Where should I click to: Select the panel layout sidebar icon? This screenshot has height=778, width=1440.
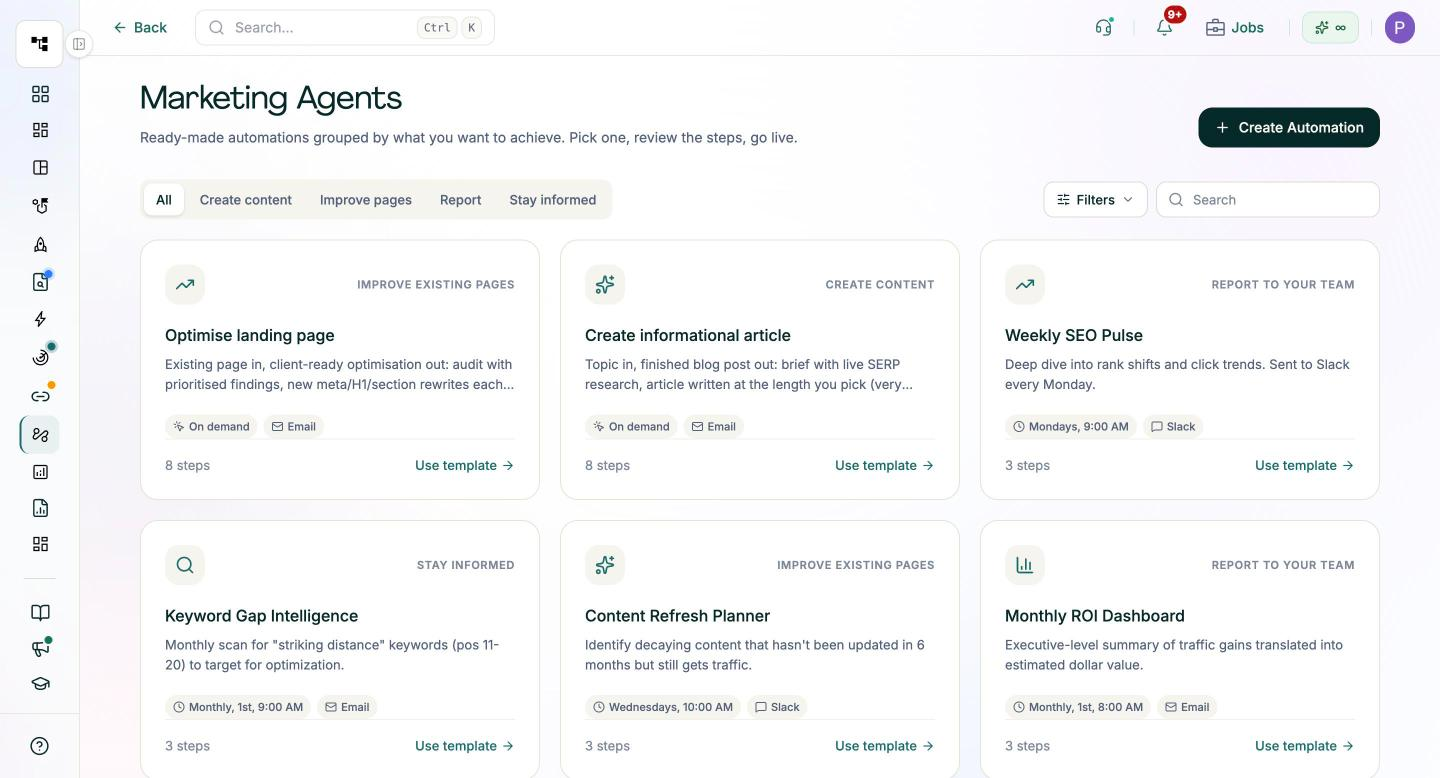(x=40, y=168)
